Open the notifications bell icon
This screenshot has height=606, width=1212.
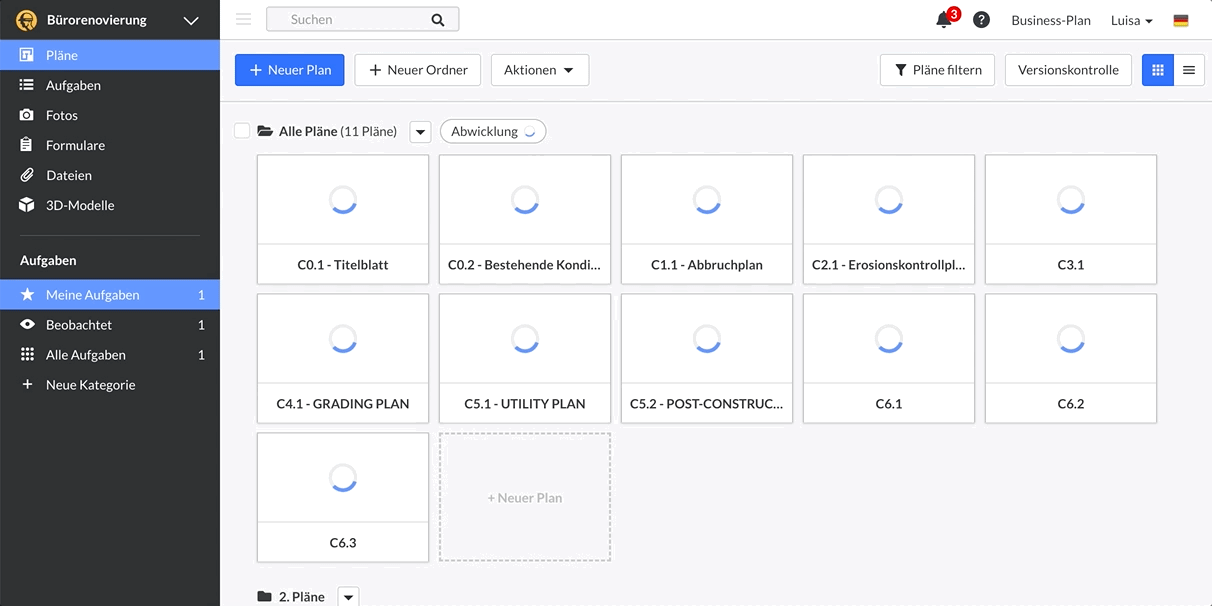tap(943, 20)
